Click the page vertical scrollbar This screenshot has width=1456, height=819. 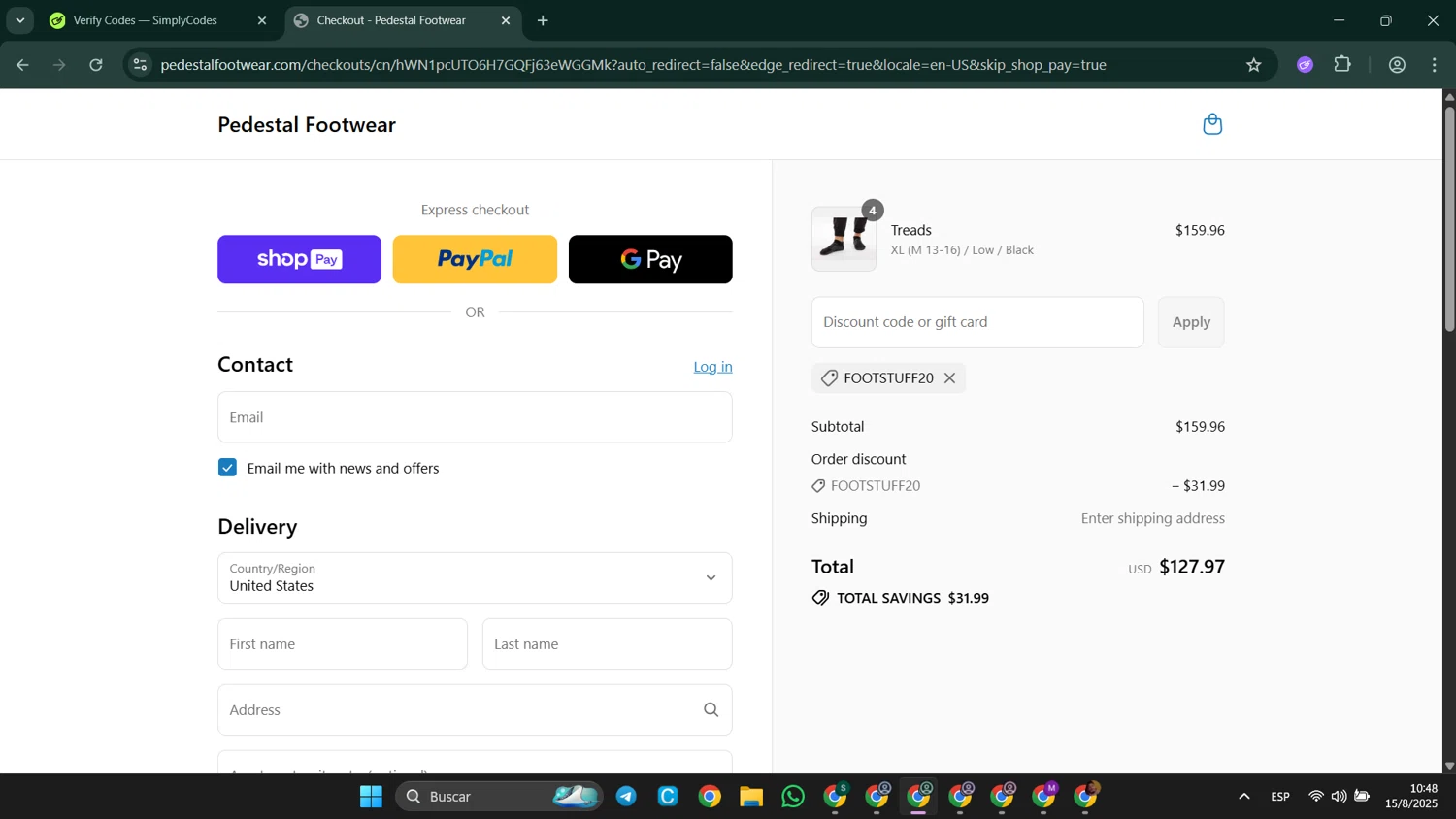point(1449,219)
